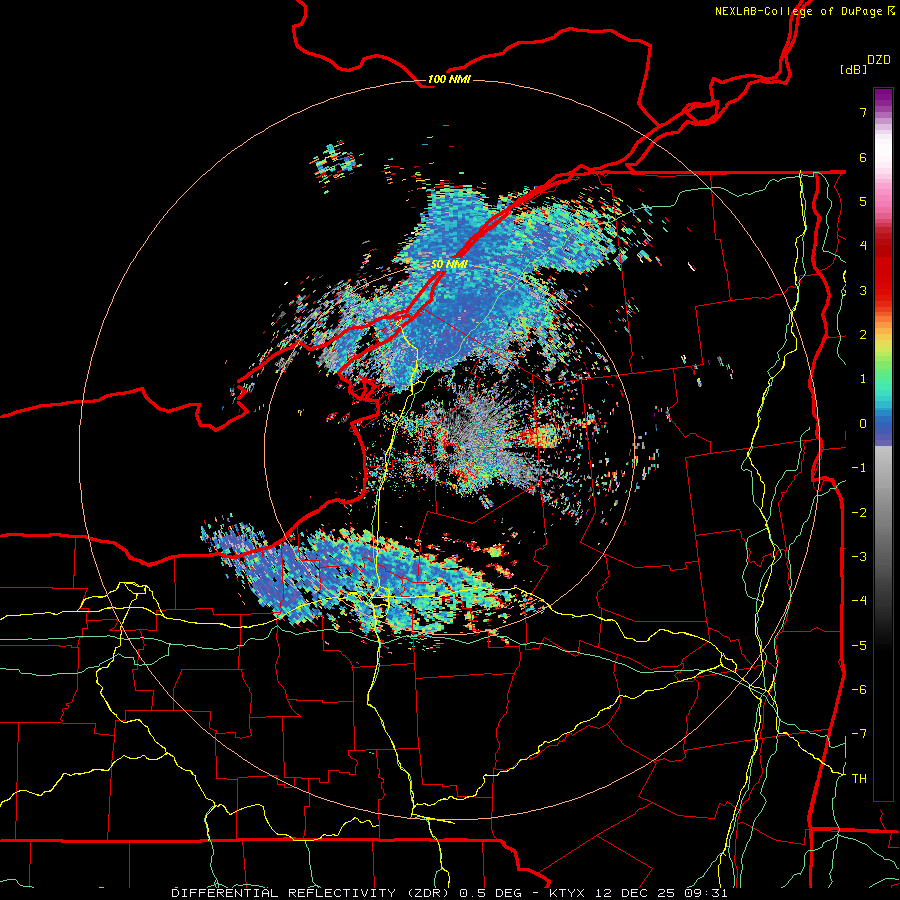The image size is (900, 900).
Task: Click the -7 value on color scale
Action: [859, 734]
